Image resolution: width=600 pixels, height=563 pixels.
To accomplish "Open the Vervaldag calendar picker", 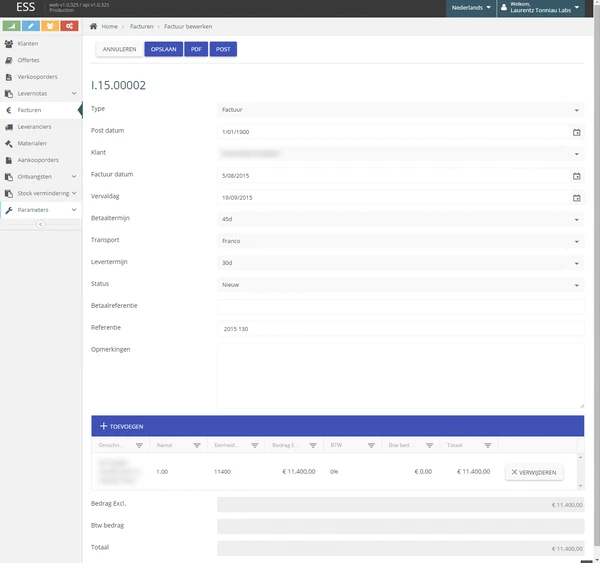I will coord(576,198).
